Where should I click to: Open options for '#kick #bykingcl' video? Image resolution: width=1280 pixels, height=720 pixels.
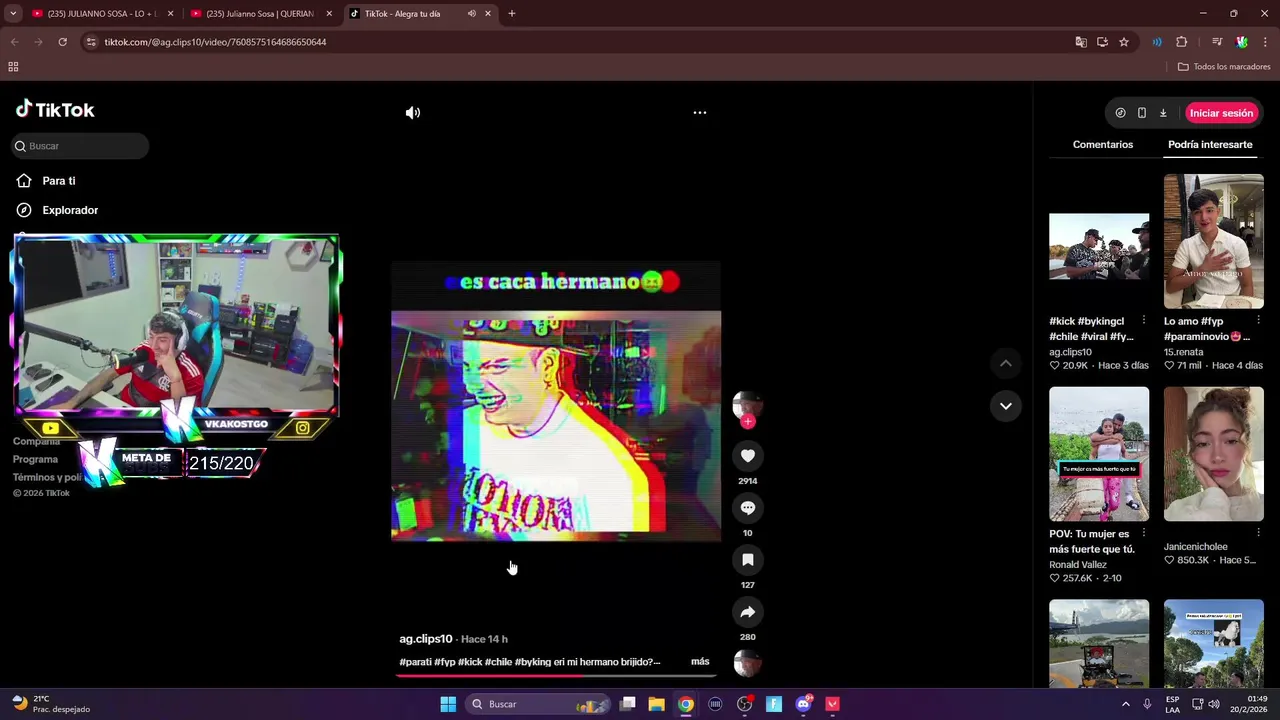1144,321
